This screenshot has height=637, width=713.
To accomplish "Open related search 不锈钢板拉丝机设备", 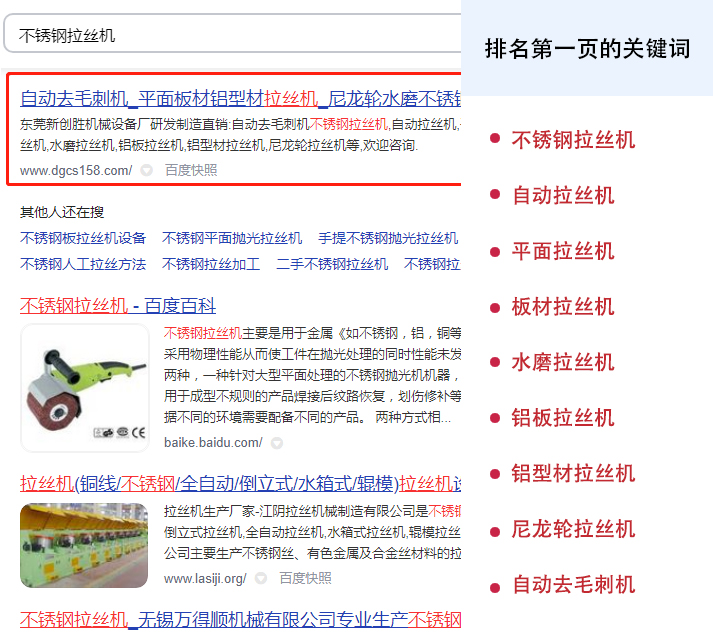I will tap(83, 238).
